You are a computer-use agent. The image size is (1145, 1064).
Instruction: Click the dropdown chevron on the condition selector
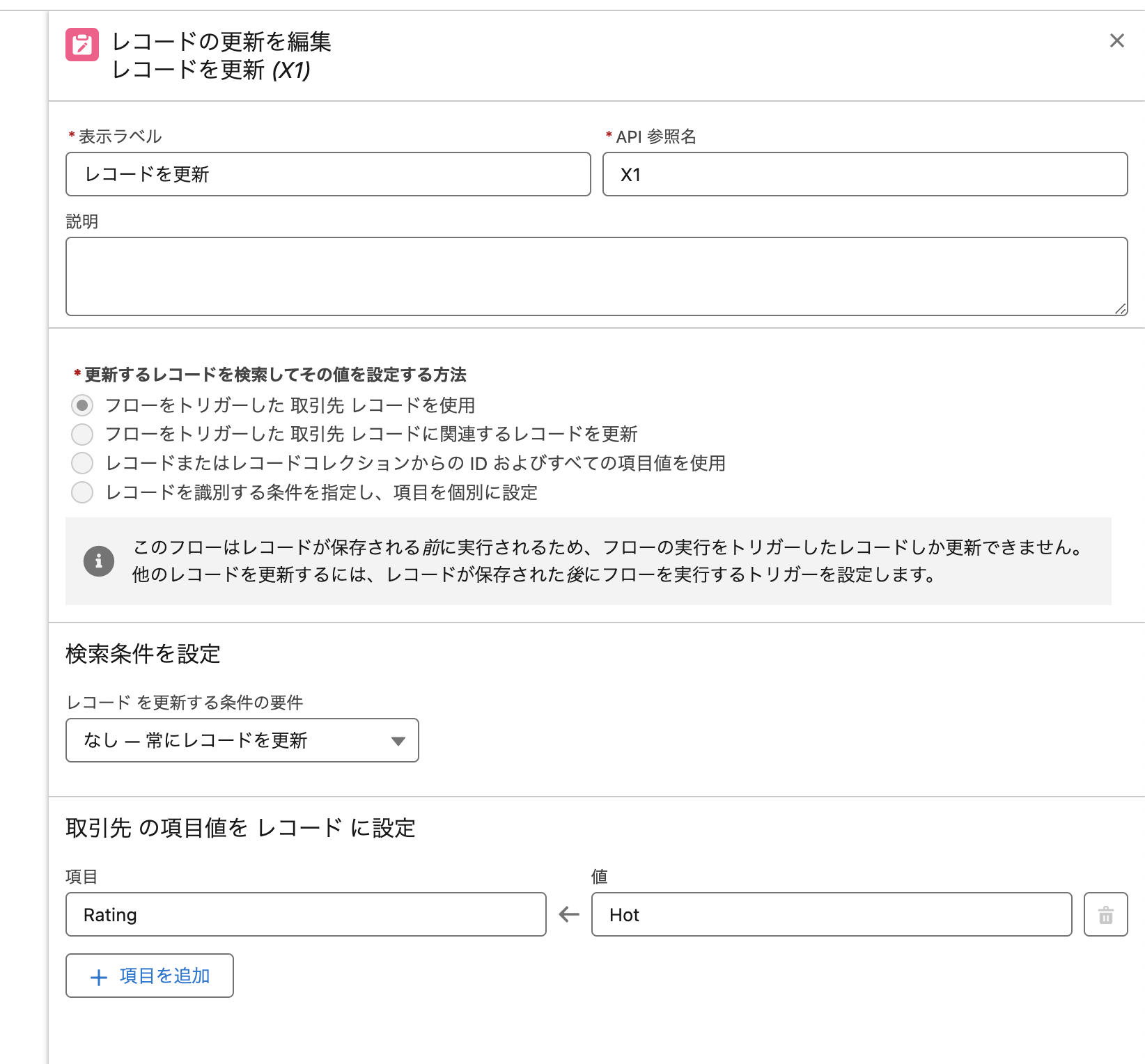(x=398, y=740)
